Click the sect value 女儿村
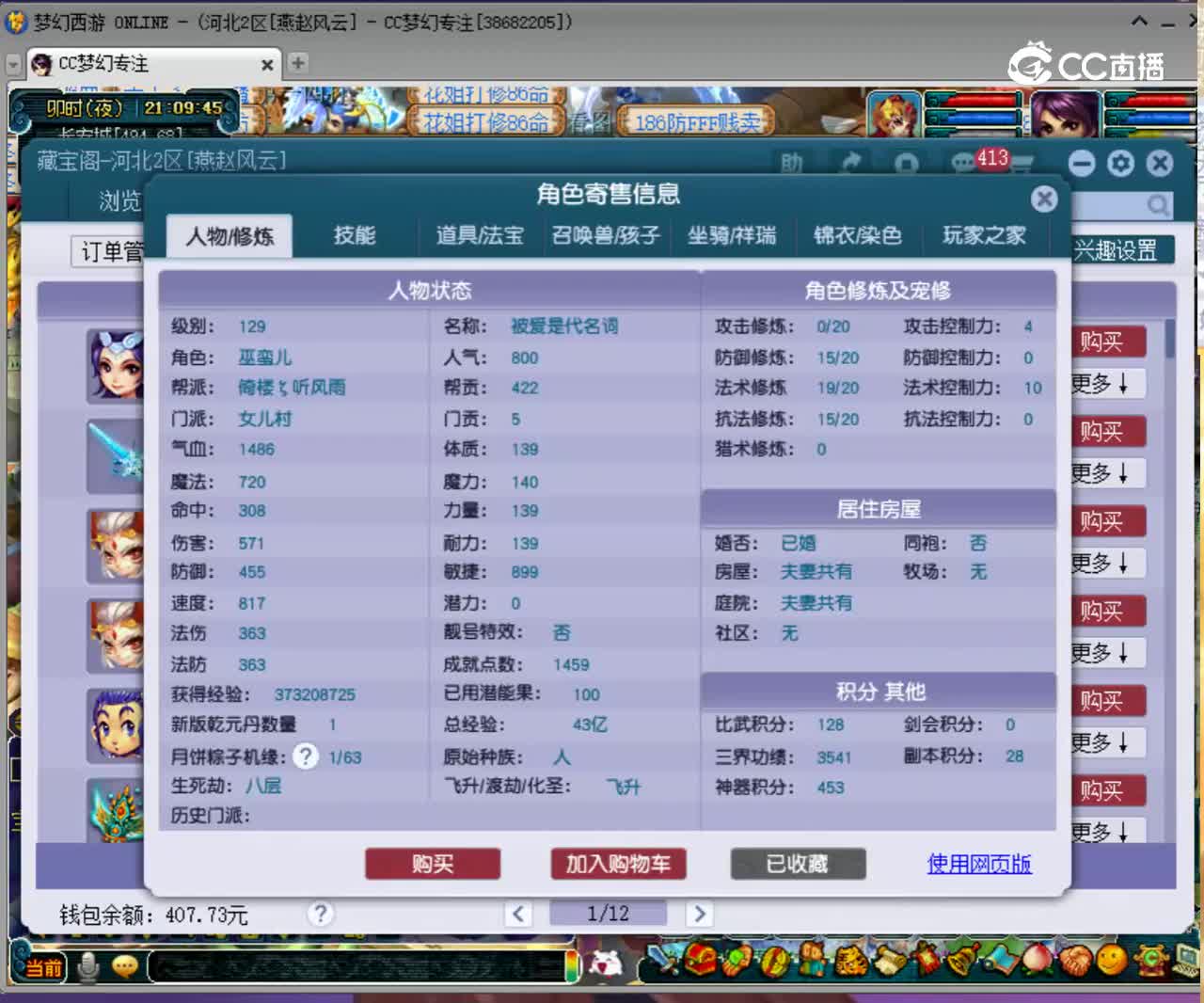The image size is (1204, 1003). 265,419
